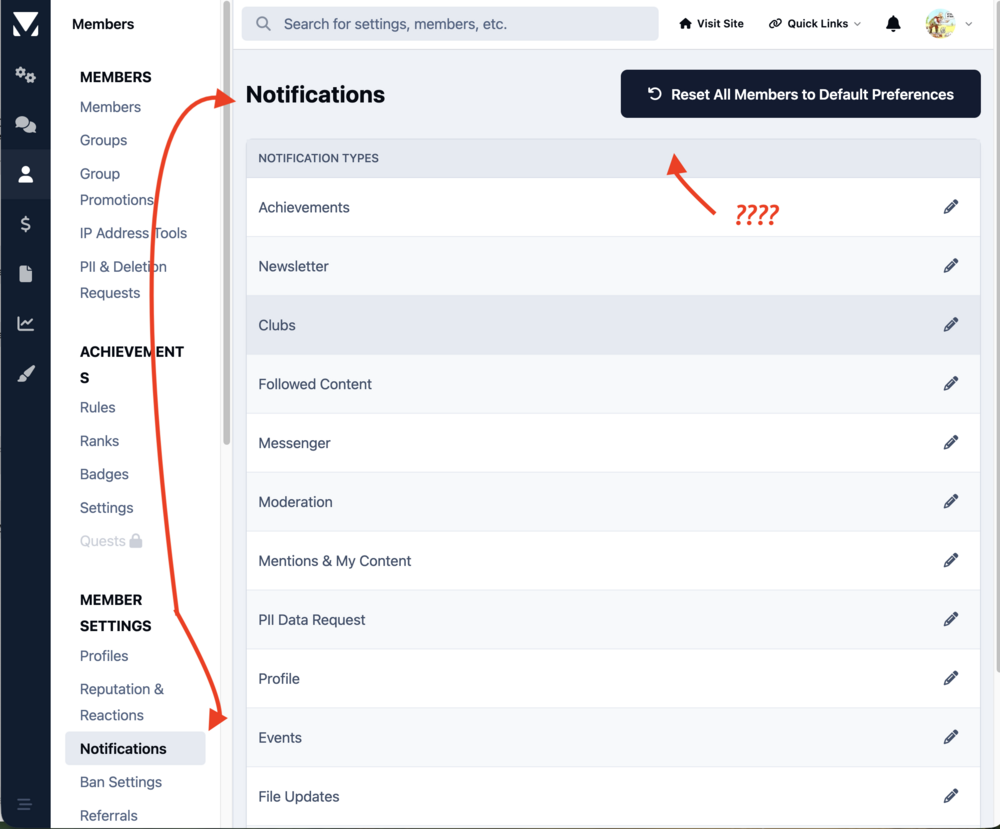Click the Mentions & My Content text

[x=335, y=561]
